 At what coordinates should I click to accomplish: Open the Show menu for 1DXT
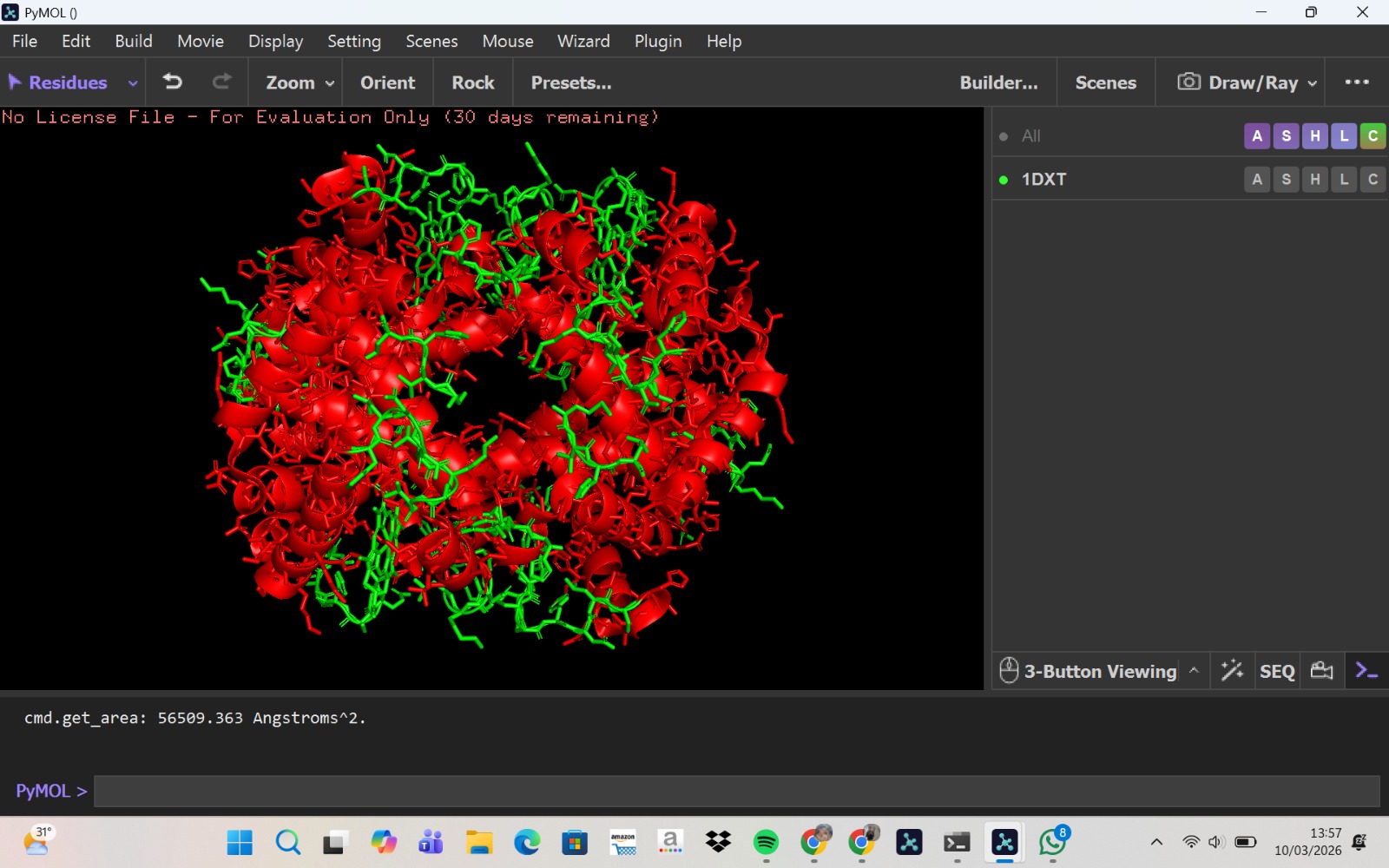coord(1286,180)
